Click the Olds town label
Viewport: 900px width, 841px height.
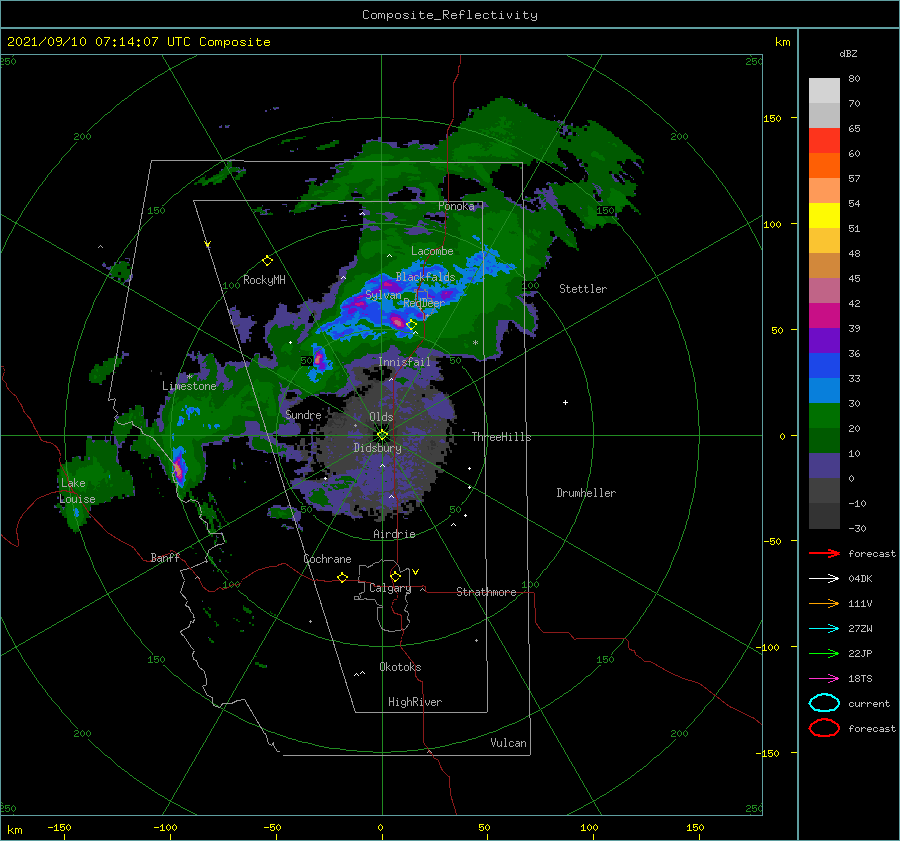pyautogui.click(x=381, y=417)
